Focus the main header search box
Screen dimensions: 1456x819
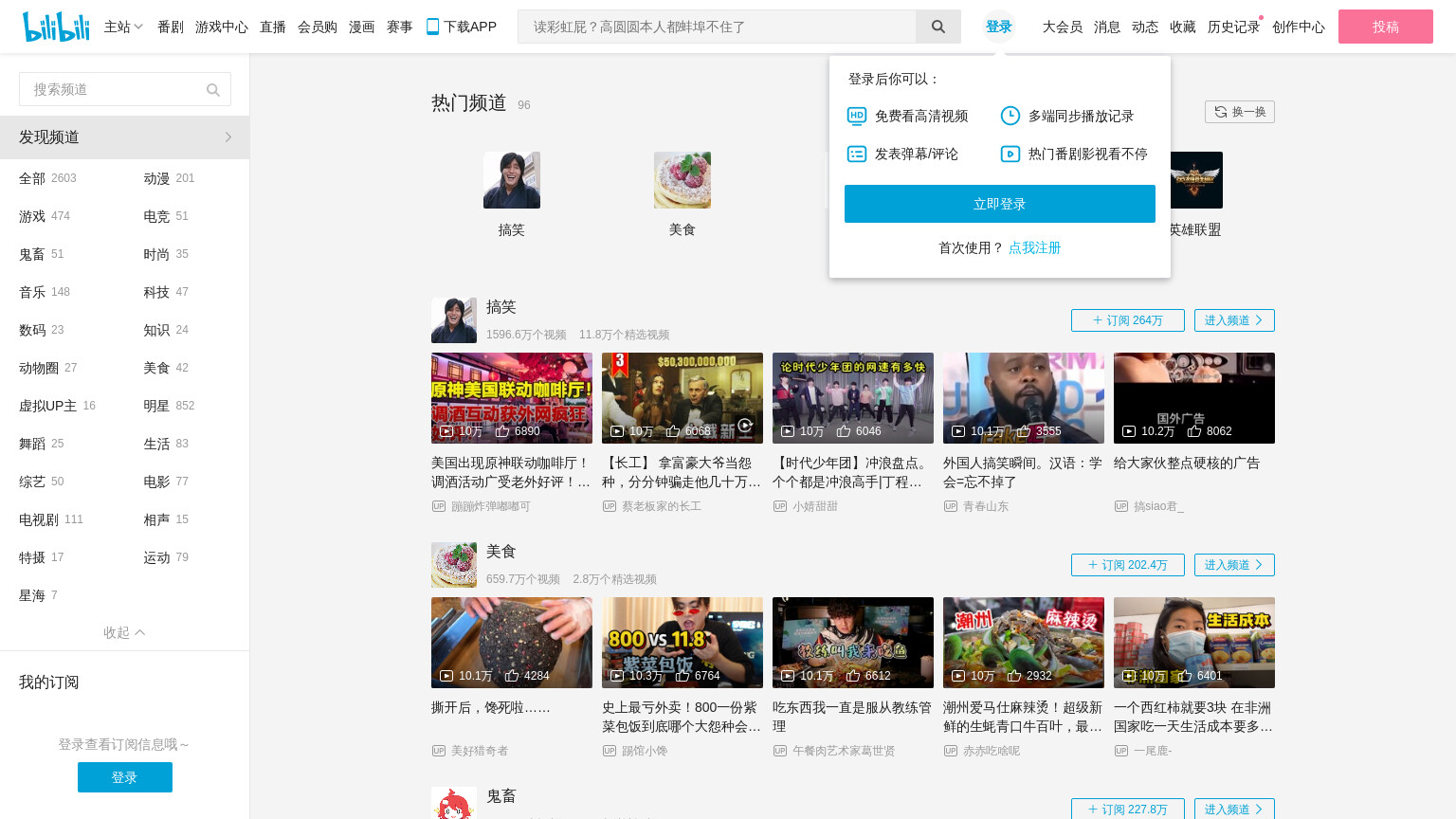tap(717, 27)
